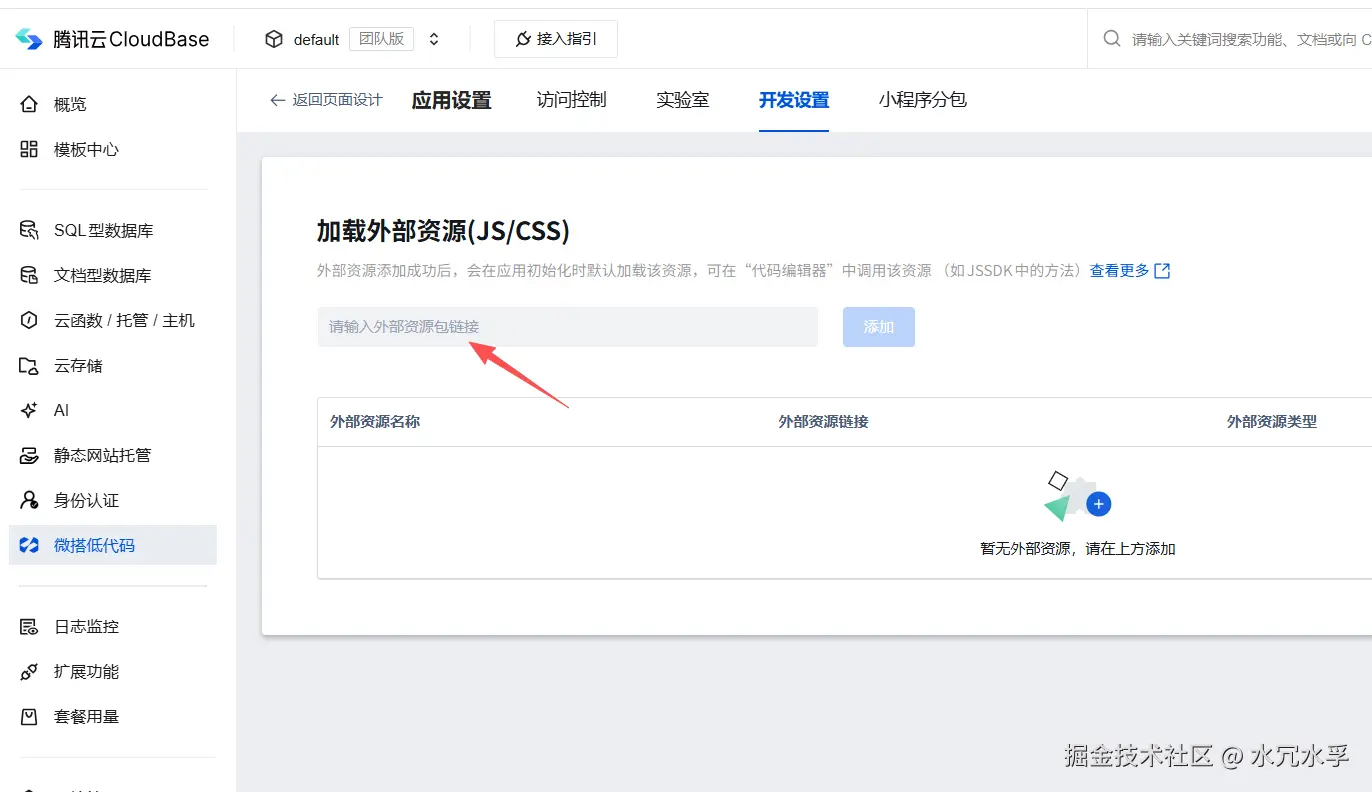
Task: Switch to the 访问控制 tab
Action: [x=570, y=100]
